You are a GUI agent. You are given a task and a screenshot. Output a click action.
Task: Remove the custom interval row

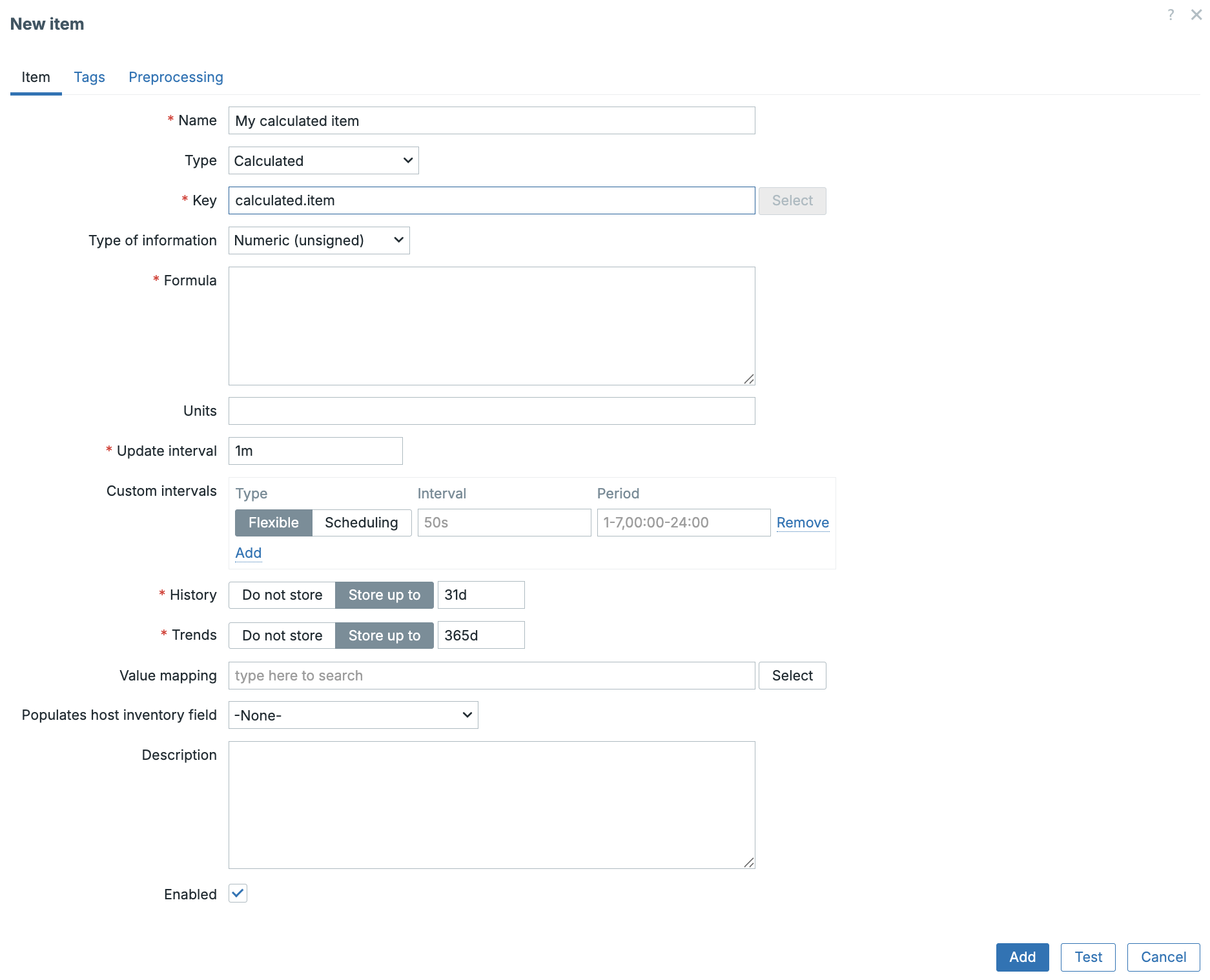coord(802,523)
